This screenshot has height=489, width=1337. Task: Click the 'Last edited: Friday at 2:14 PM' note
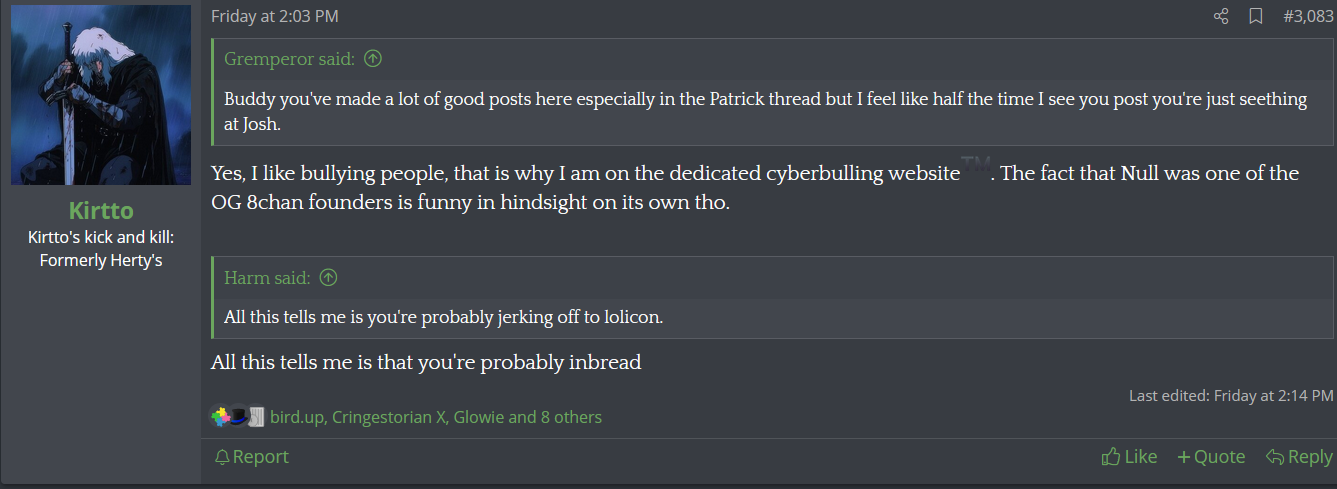click(x=1231, y=396)
